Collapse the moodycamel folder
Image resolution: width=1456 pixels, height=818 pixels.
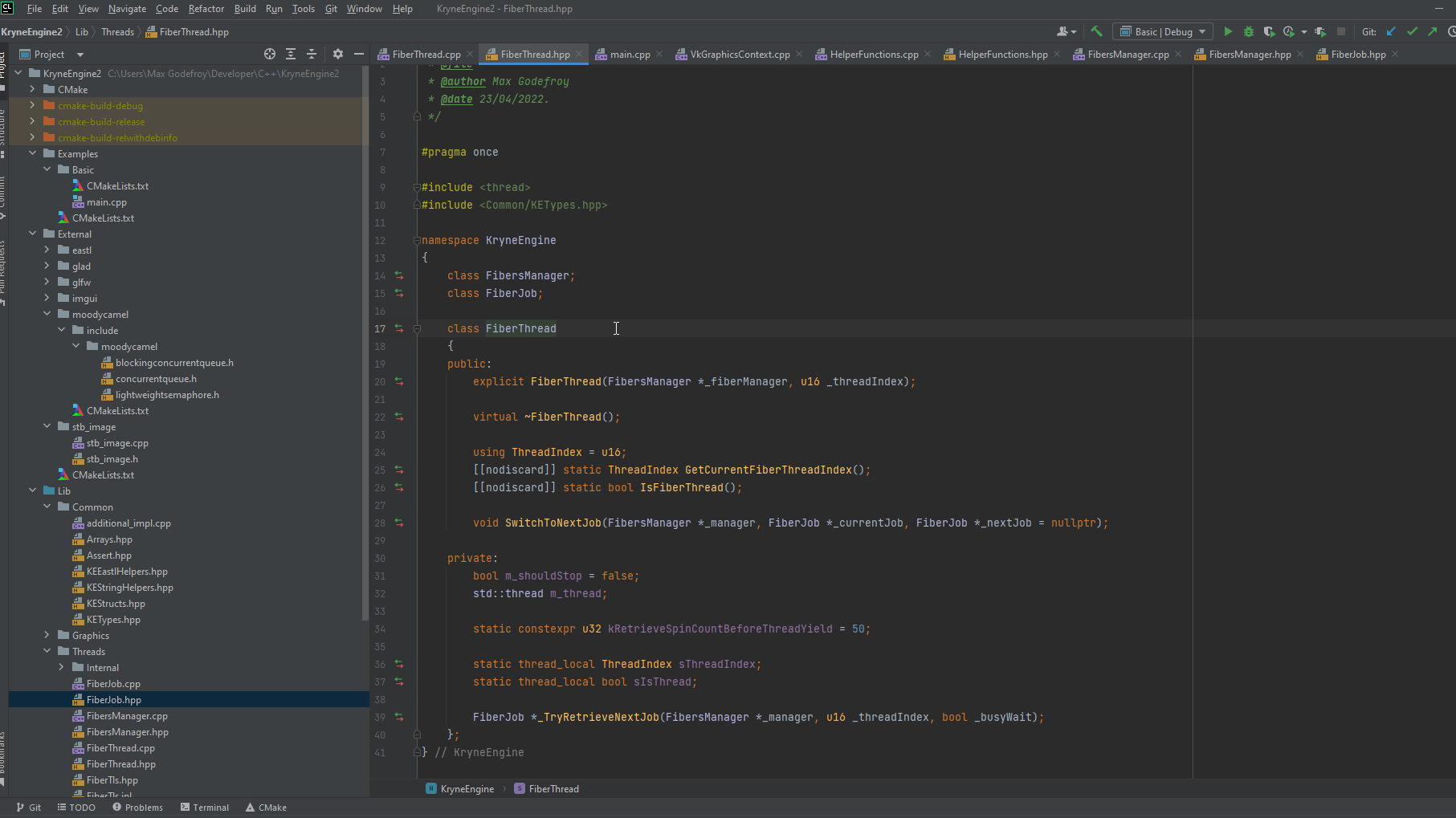coord(47,314)
